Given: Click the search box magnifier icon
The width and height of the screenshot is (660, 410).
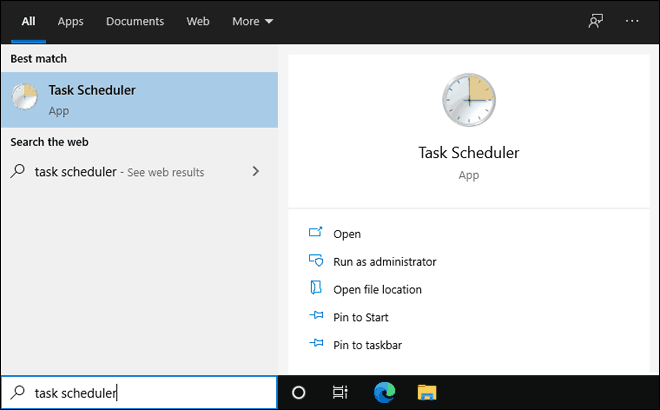Looking at the screenshot, I should pyautogui.click(x=18, y=392).
